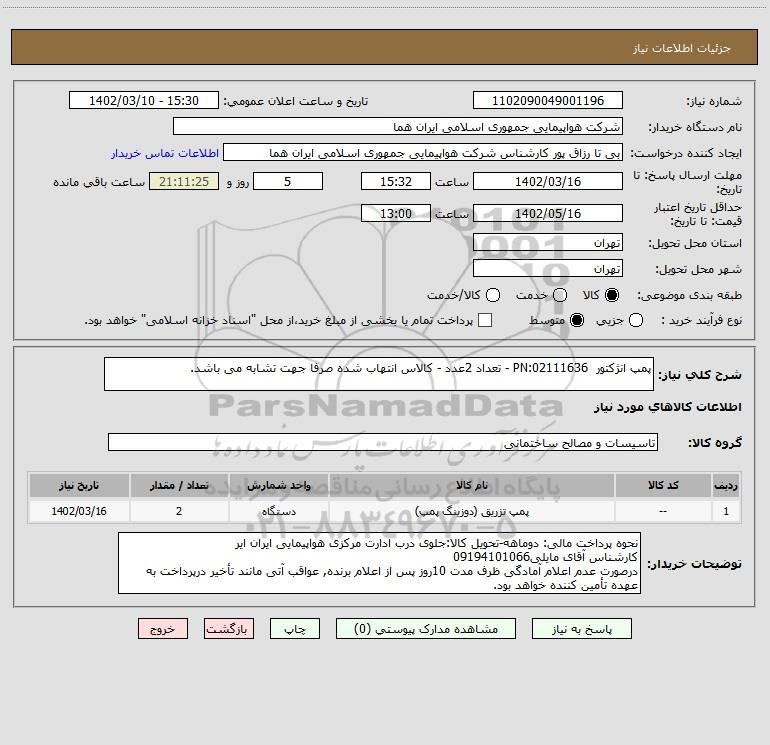Select the خدمت radio button
Viewport: 770px width, 745px height.
(560, 295)
